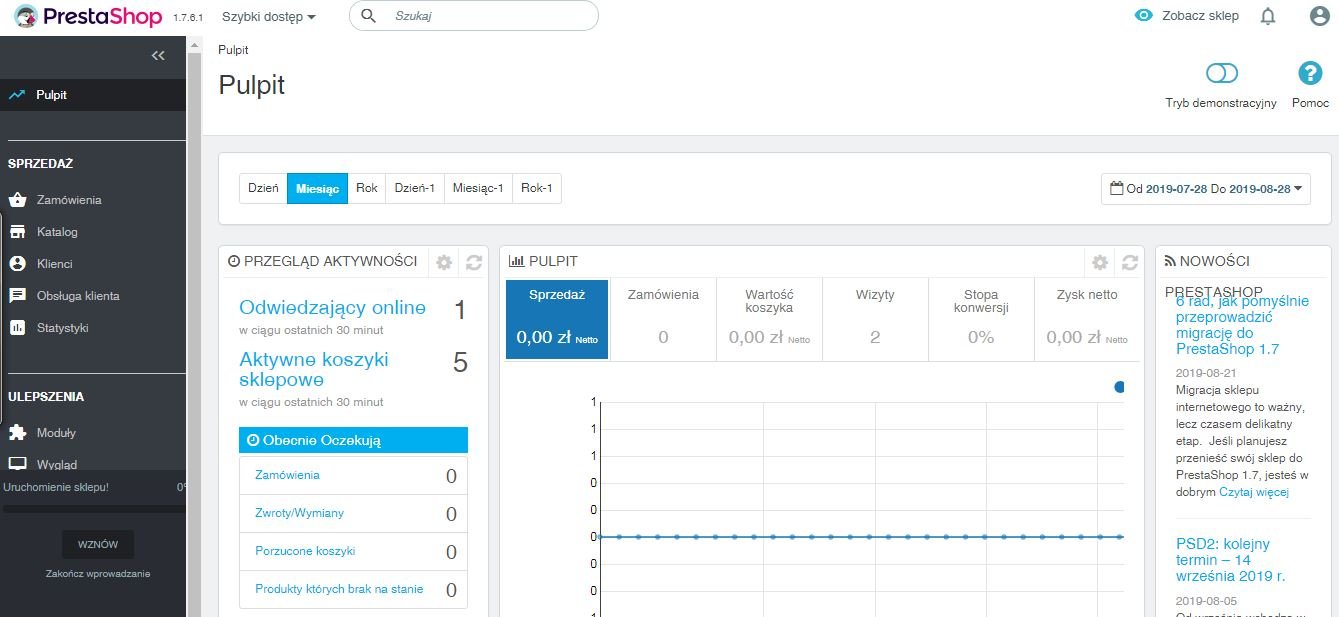Open PSD2 kolejny termin news article
Viewport: 1339px width, 617px height.
pyautogui.click(x=1231, y=560)
